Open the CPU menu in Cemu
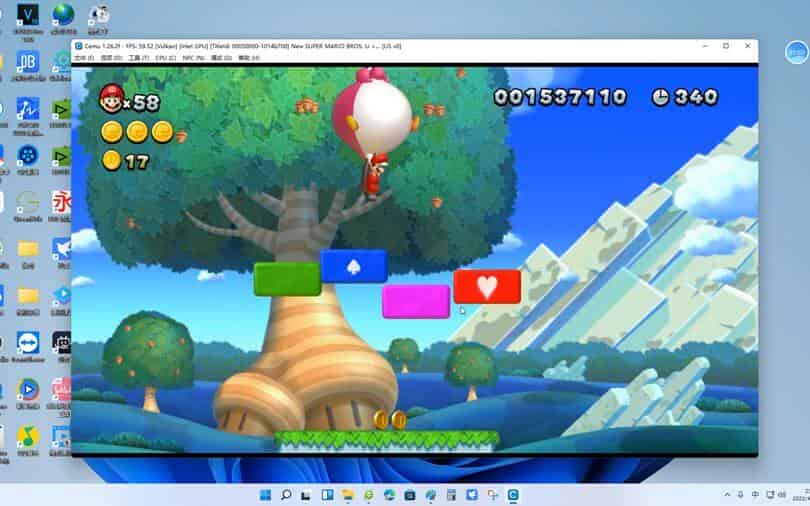Screen dimensions: 810x506 pyautogui.click(x=165, y=58)
